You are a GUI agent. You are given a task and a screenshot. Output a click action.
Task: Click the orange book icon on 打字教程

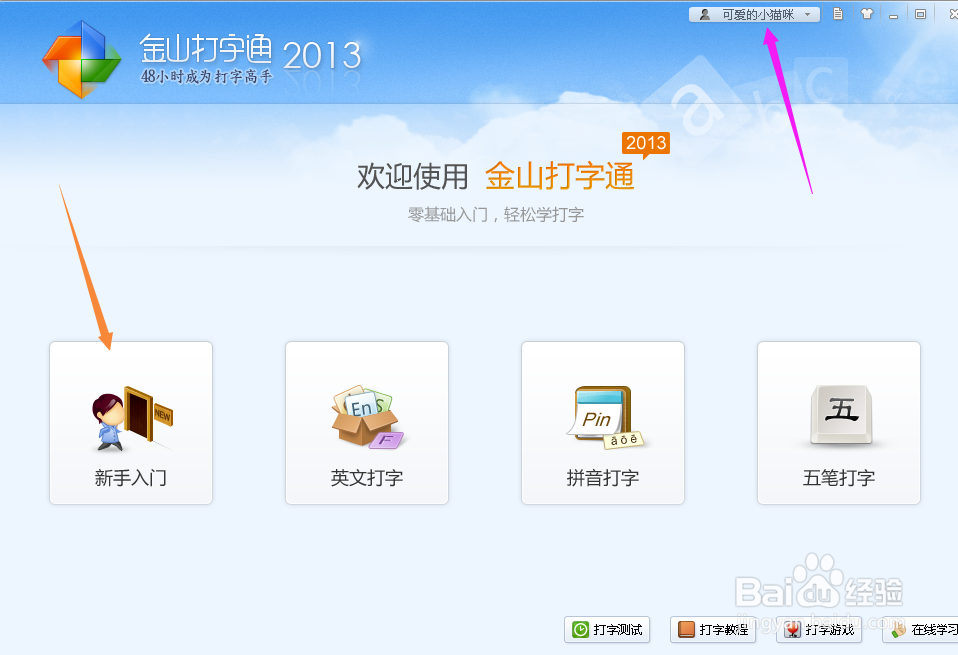(687, 629)
